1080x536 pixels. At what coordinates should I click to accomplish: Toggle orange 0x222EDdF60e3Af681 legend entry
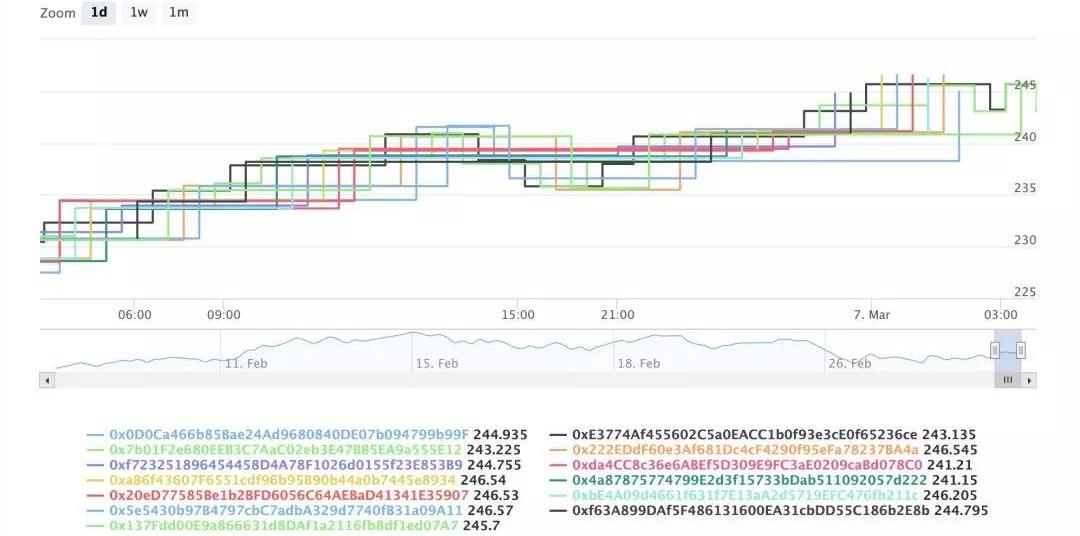(x=745, y=450)
